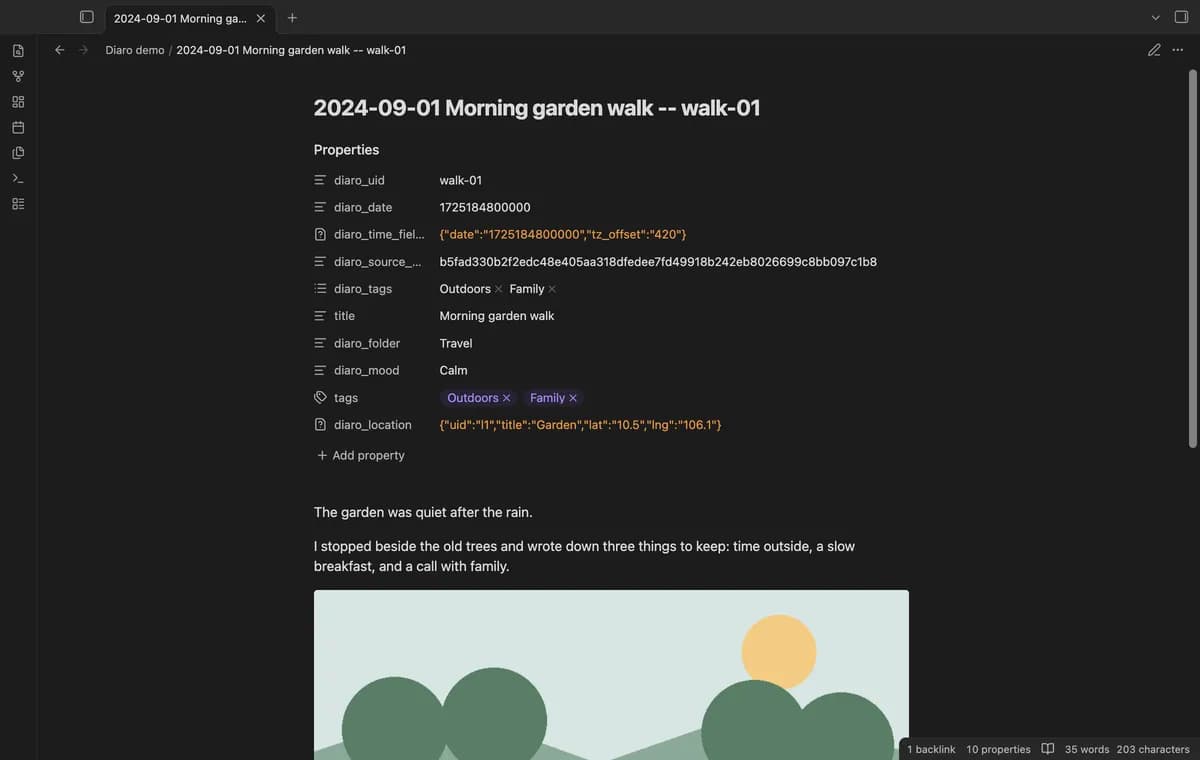Viewport: 1200px width, 760px height.
Task: Click 10 properties in status bar
Action: click(x=998, y=749)
